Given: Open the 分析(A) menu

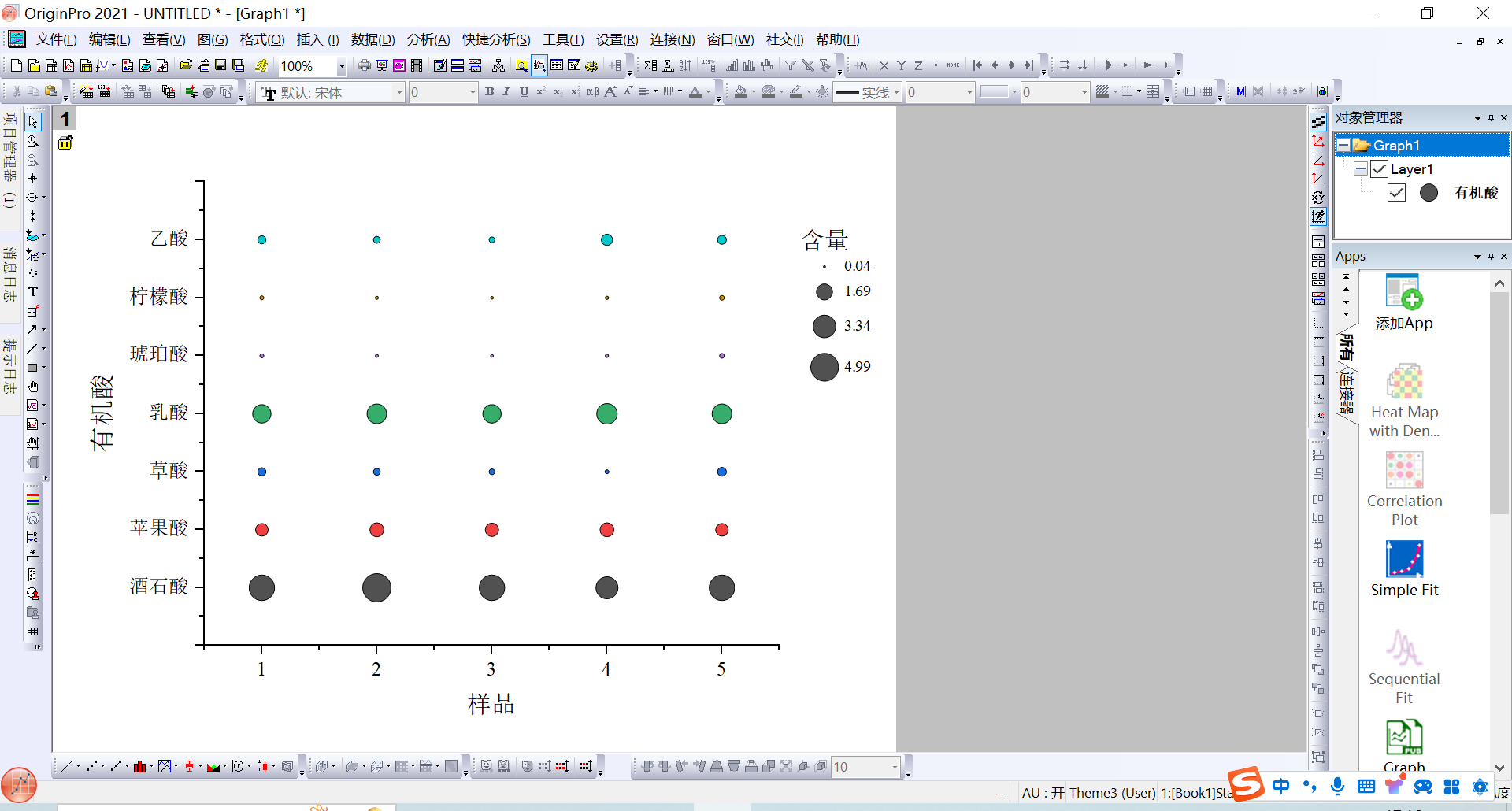Looking at the screenshot, I should (428, 39).
